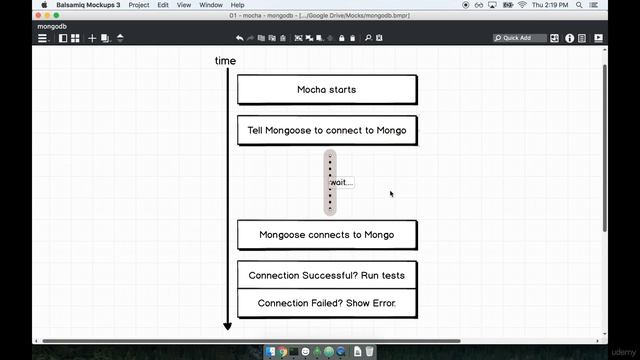Select the vertical time arrow line
The width and height of the screenshot is (640, 360).
pos(228,199)
